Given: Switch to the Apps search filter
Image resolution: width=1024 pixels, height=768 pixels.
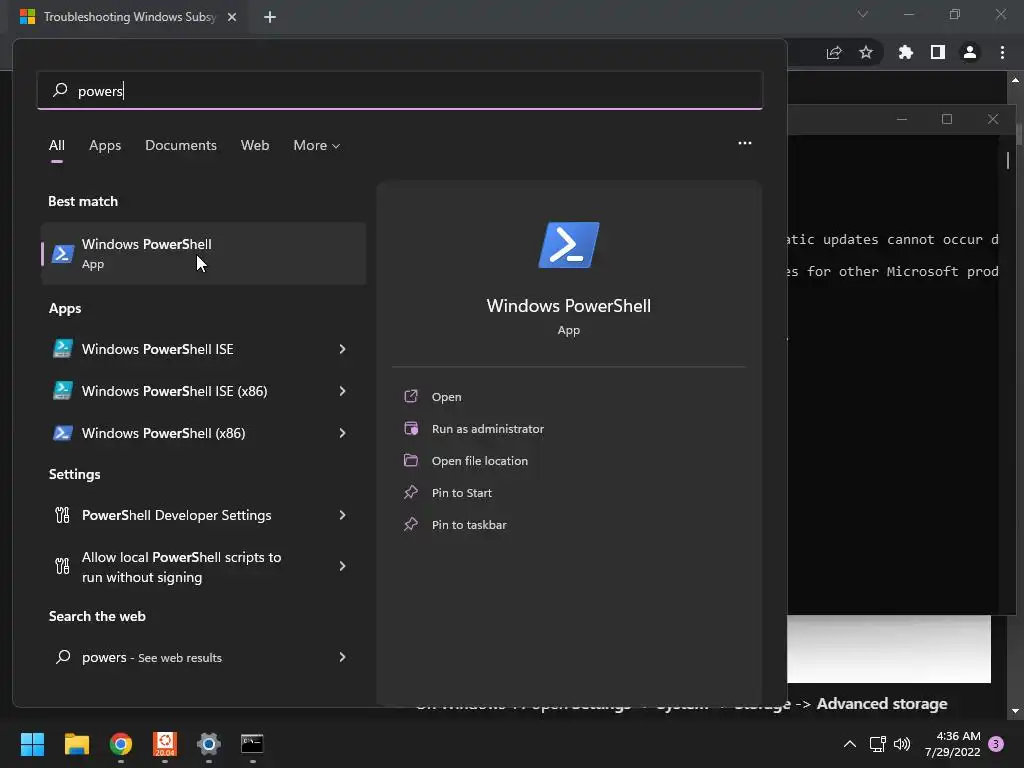Looking at the screenshot, I should point(105,145).
